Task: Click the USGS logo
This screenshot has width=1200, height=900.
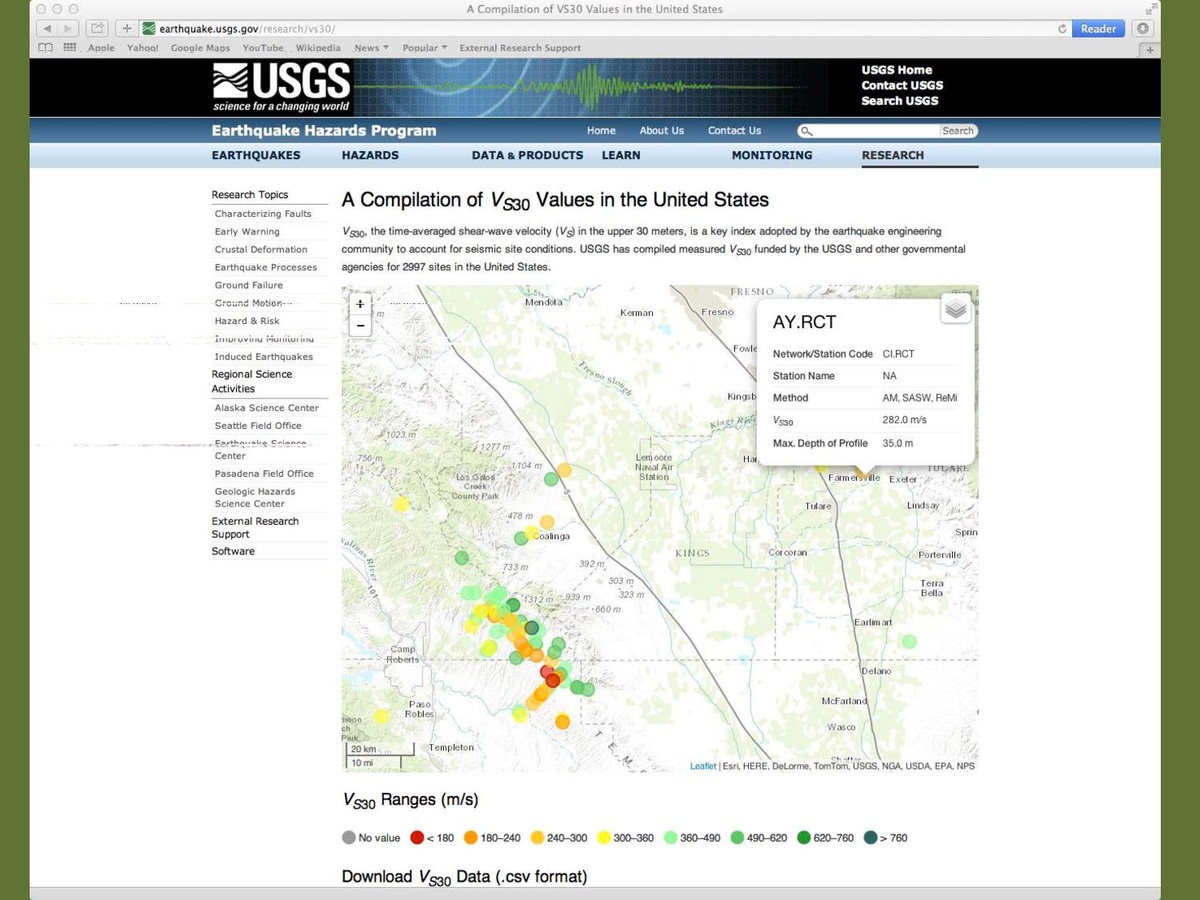Action: [x=281, y=87]
